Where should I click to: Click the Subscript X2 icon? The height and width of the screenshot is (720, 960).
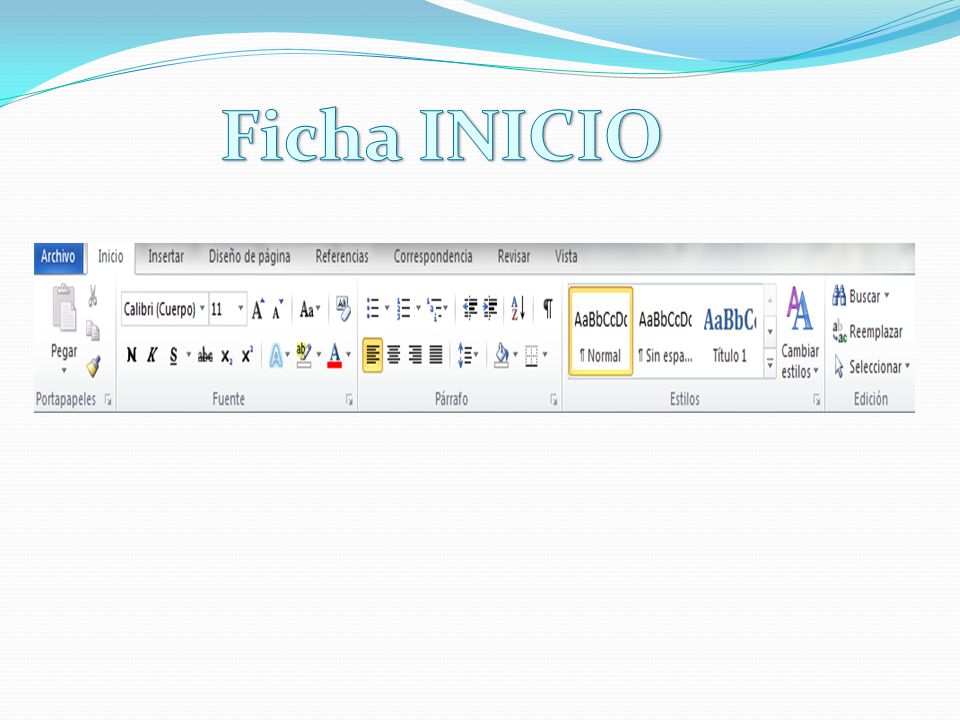(227, 356)
